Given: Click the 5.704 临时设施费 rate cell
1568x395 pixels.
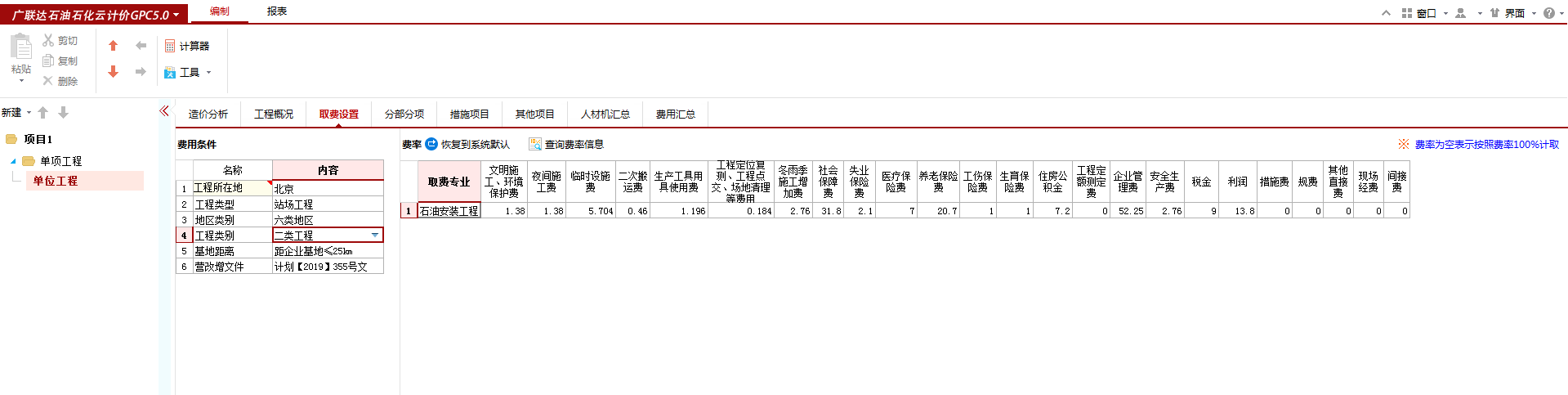Looking at the screenshot, I should (x=590, y=211).
